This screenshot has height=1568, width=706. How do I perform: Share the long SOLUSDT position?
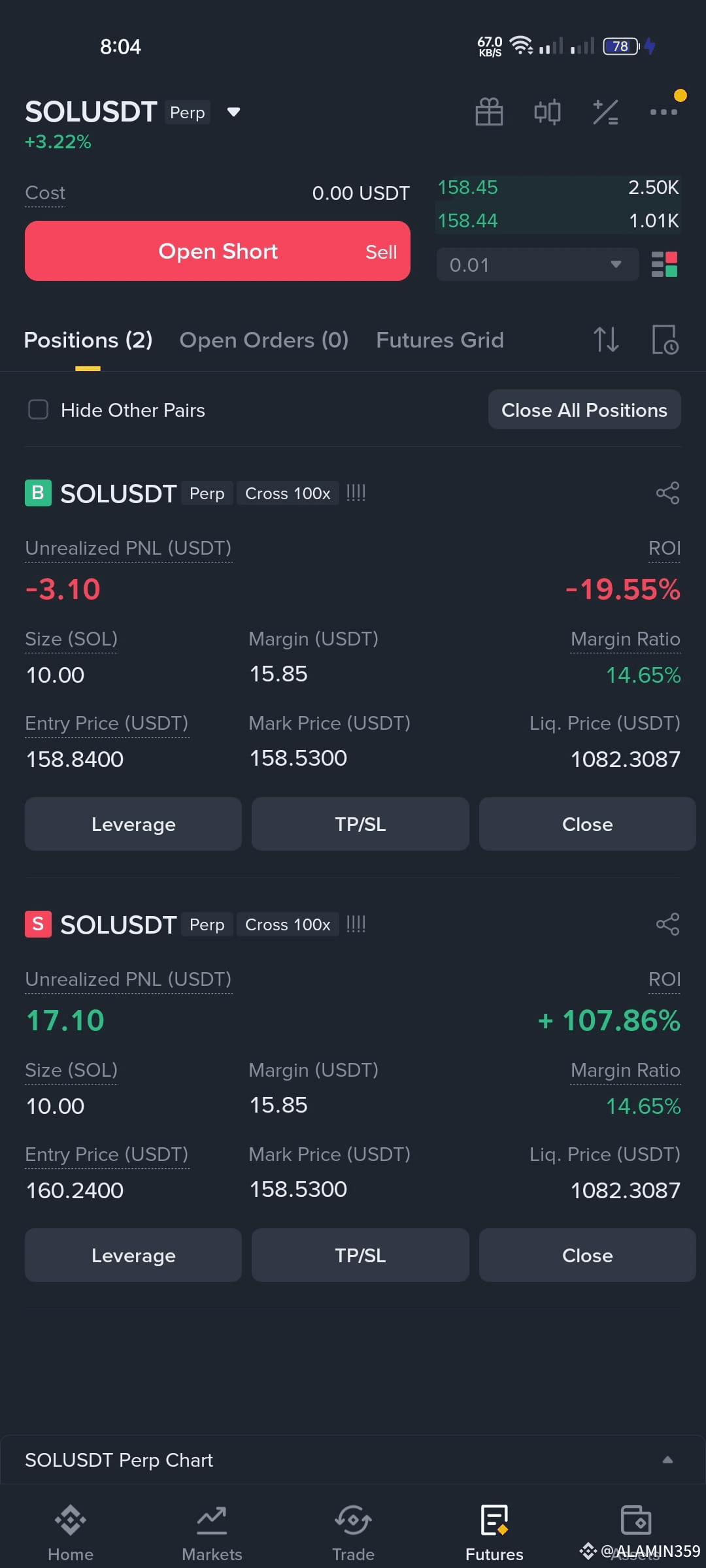point(667,493)
